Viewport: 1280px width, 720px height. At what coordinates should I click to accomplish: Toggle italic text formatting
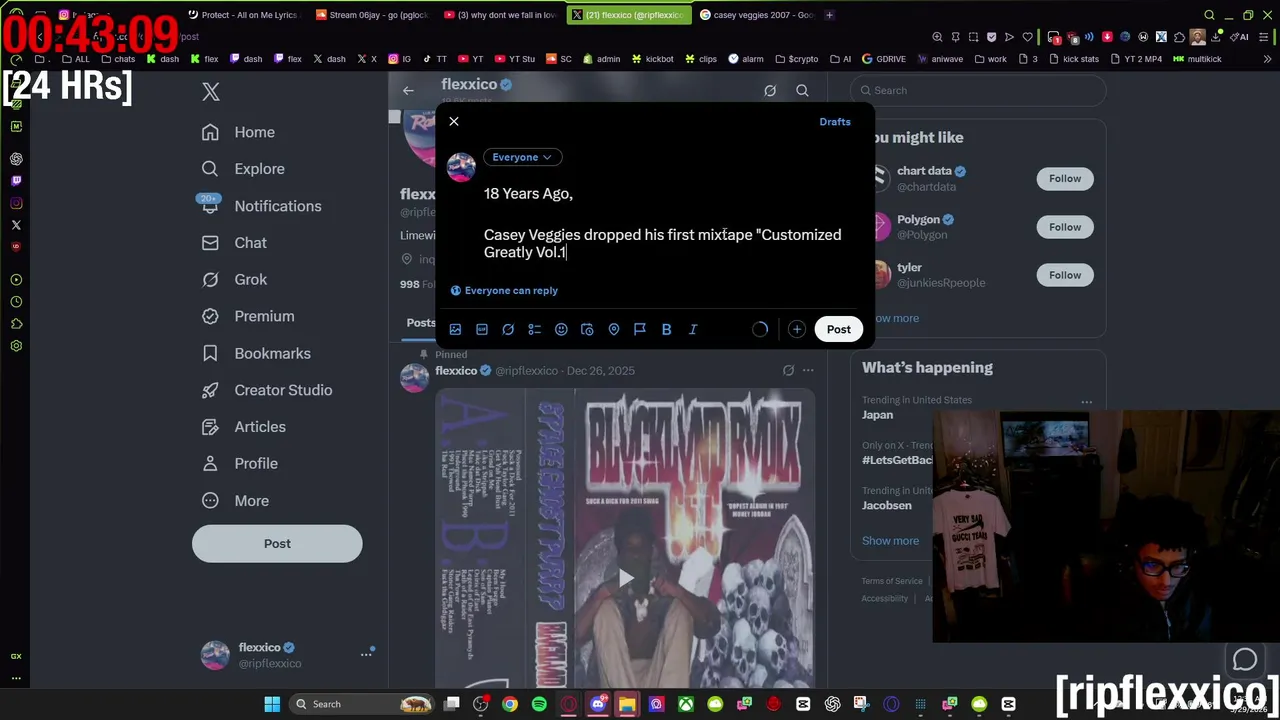(x=693, y=329)
